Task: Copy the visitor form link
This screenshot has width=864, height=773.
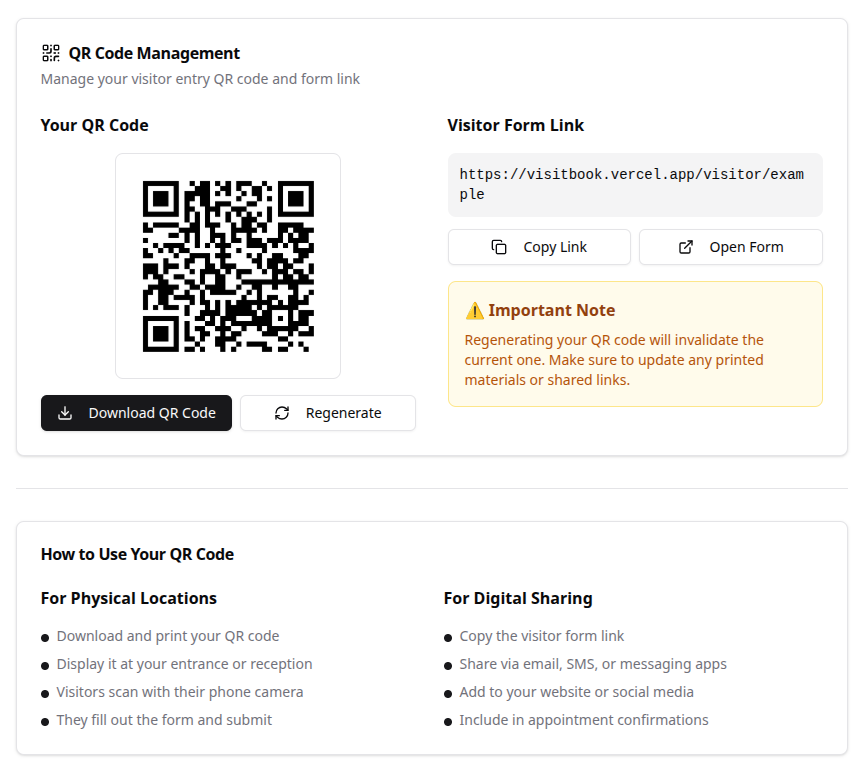Action: [539, 247]
